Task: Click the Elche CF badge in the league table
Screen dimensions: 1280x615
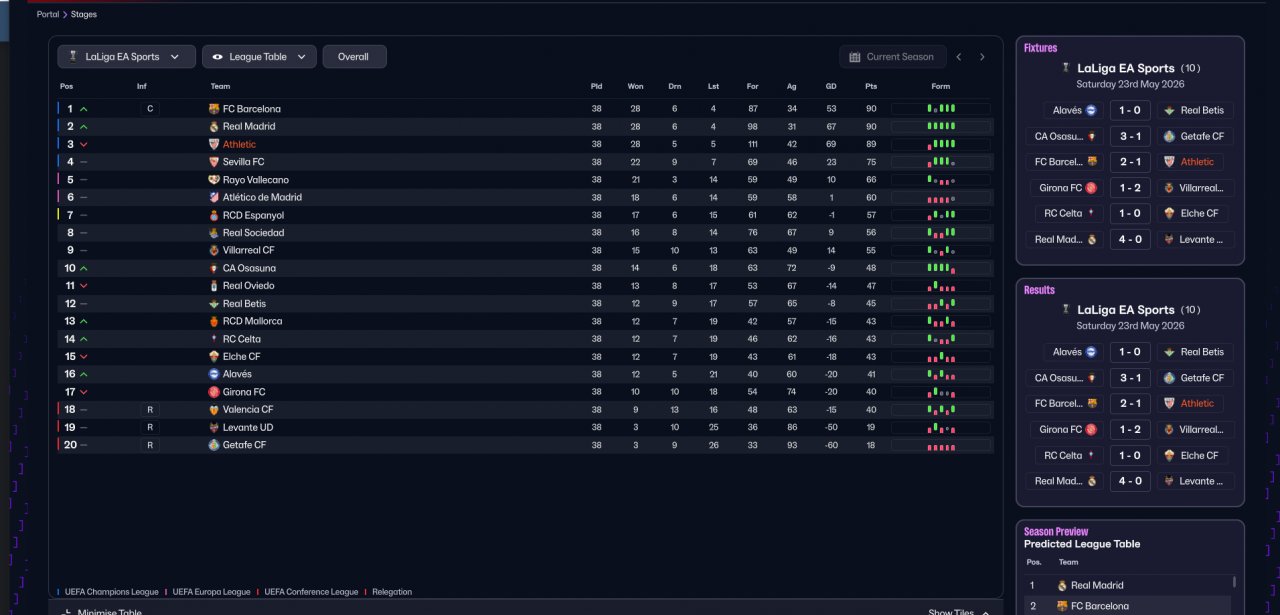Action: pos(214,356)
